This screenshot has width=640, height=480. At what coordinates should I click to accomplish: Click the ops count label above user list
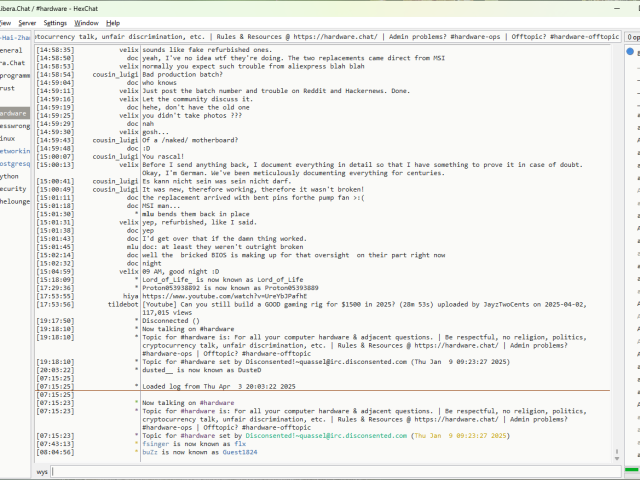click(632, 37)
